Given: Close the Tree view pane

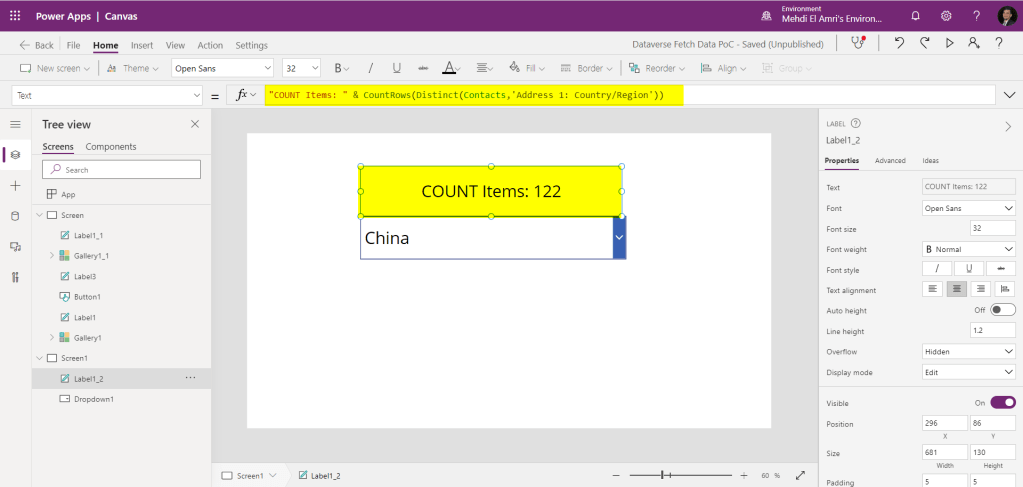Looking at the screenshot, I should [x=195, y=124].
